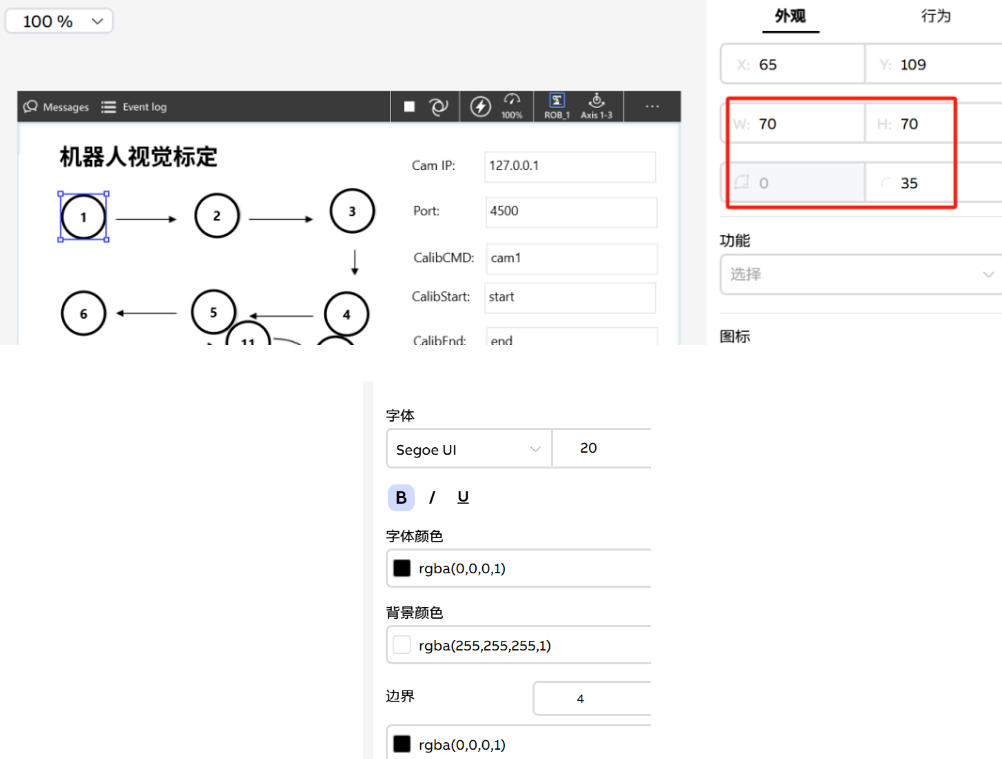Open the Event log

(134, 107)
